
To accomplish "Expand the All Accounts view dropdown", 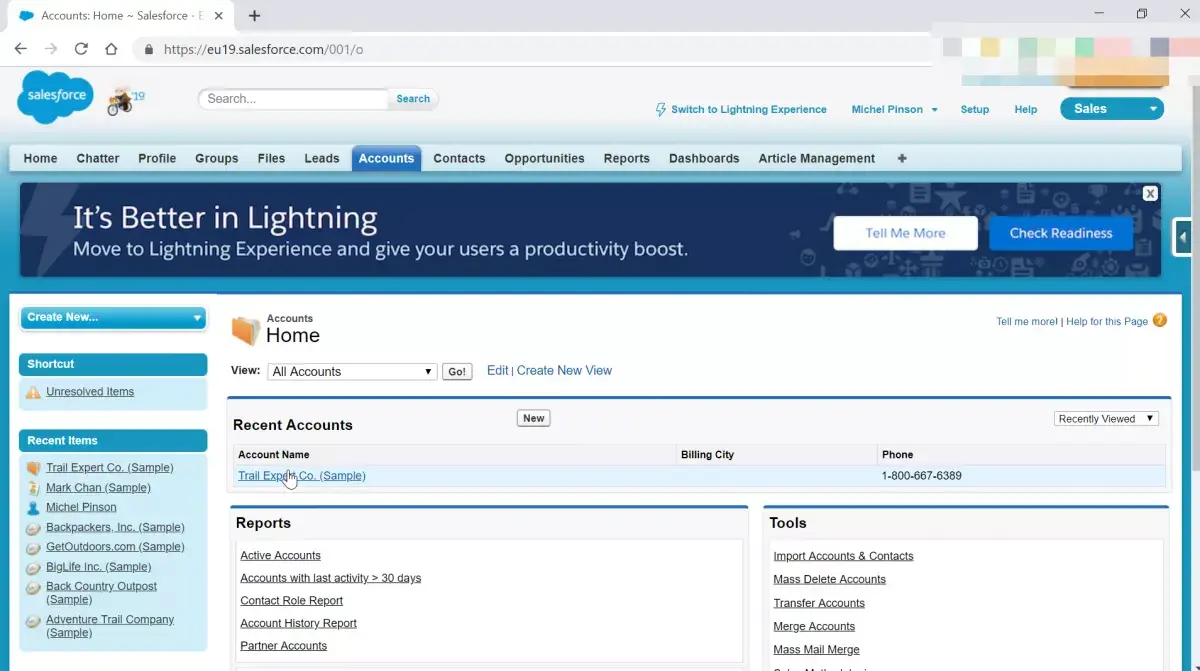I will tap(352, 371).
